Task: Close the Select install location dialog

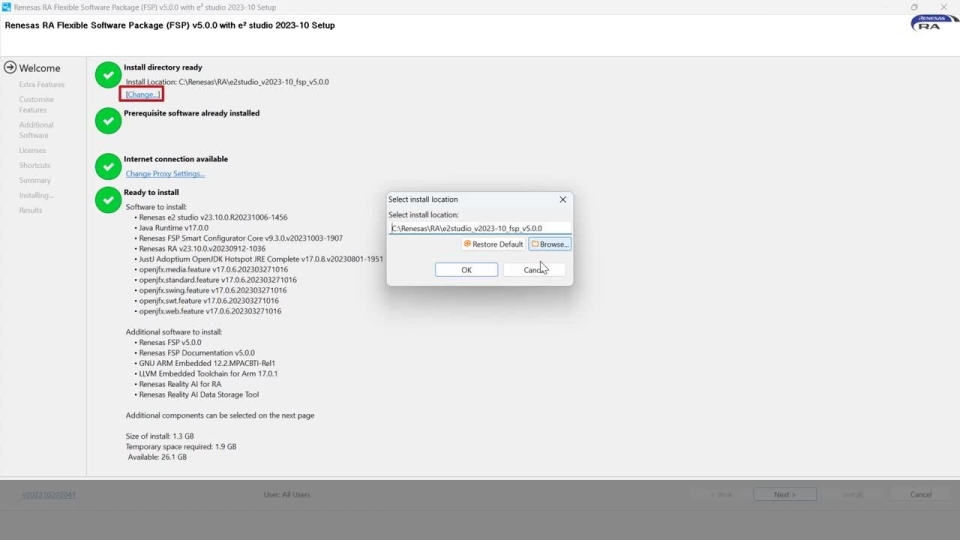Action: coord(563,200)
